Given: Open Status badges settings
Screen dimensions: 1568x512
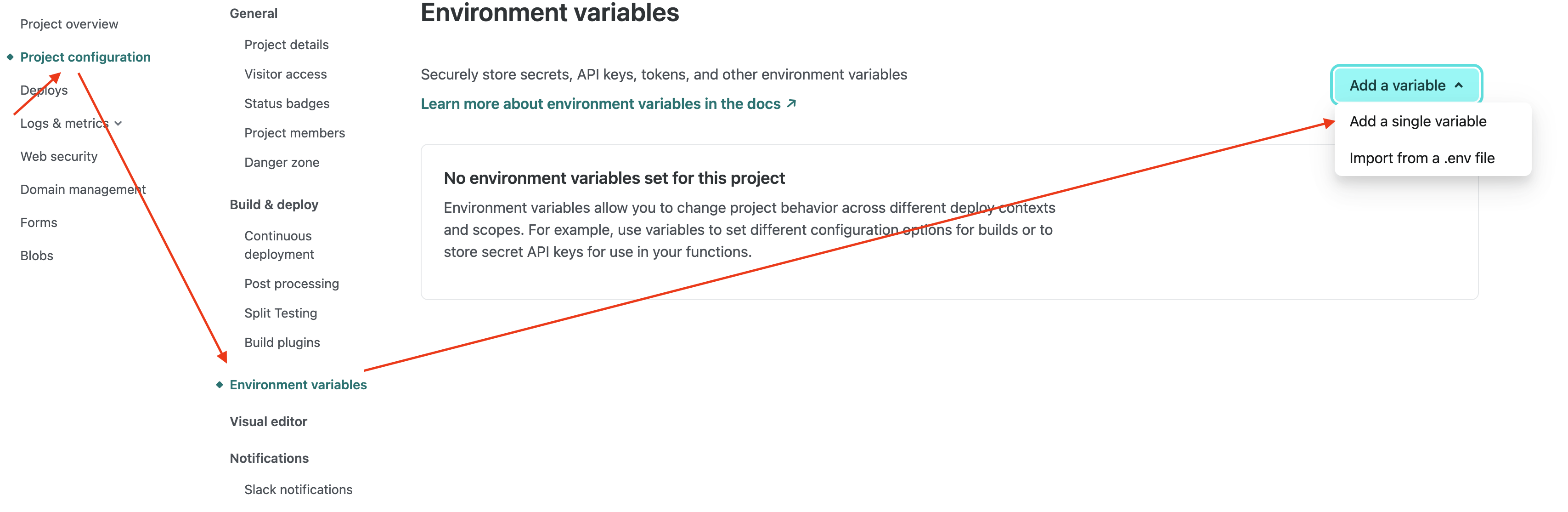Looking at the screenshot, I should click(x=287, y=103).
